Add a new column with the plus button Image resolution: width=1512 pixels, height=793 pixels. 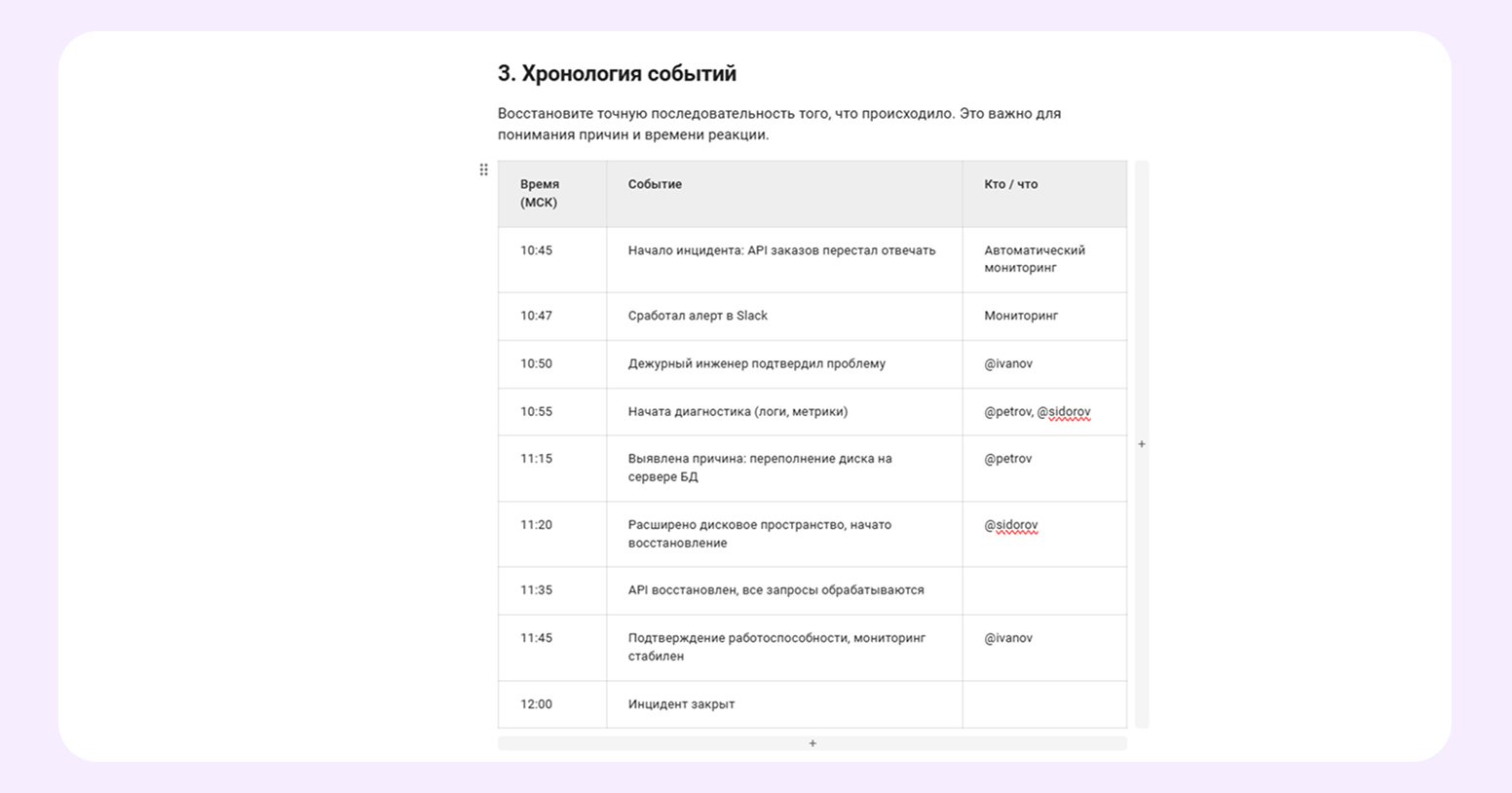pyautogui.click(x=1142, y=444)
